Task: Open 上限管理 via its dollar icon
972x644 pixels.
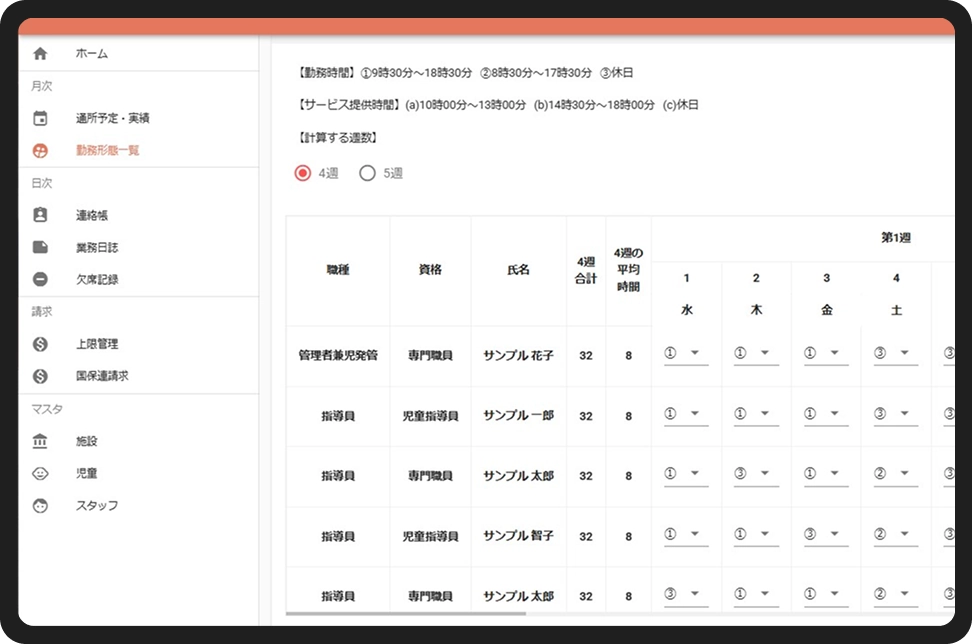Action: (40, 343)
